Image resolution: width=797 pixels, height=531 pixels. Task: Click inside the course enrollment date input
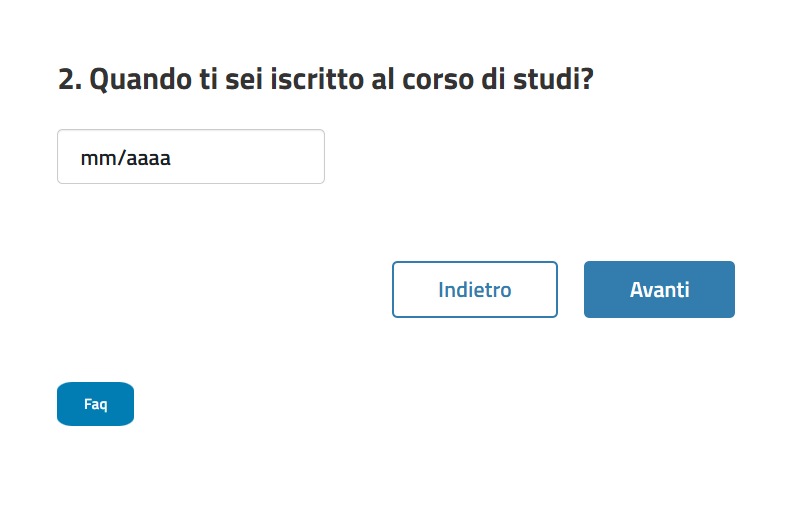190,157
